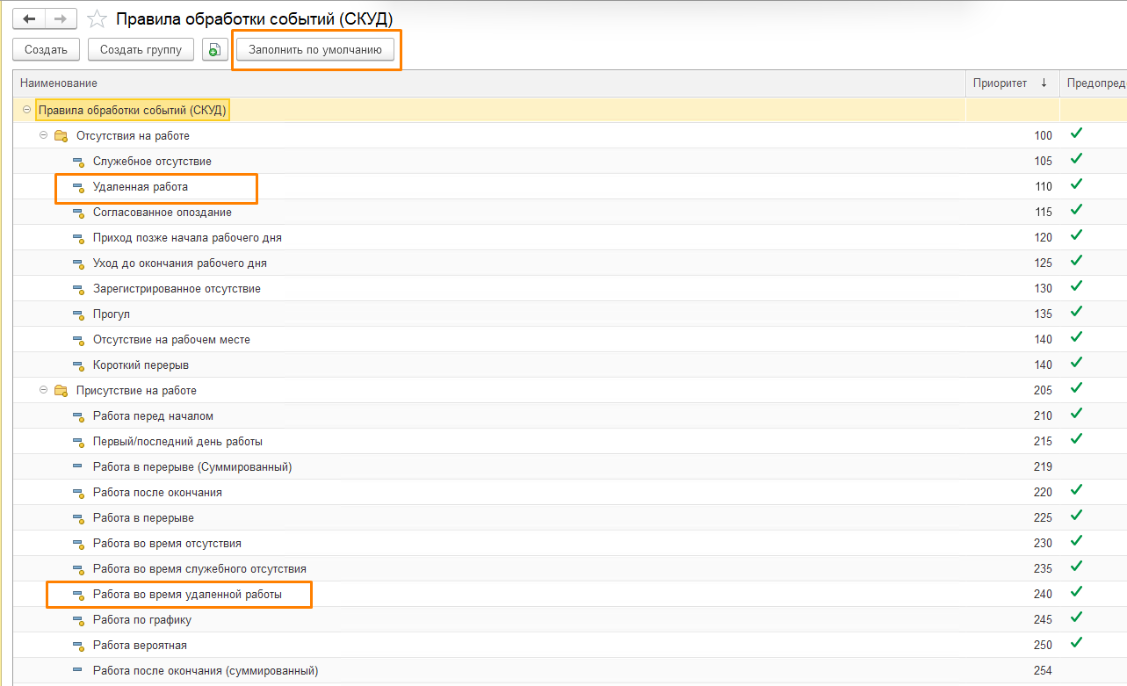
Task: Click the folder icon of Отсутствия на работе
Action: tap(61, 136)
